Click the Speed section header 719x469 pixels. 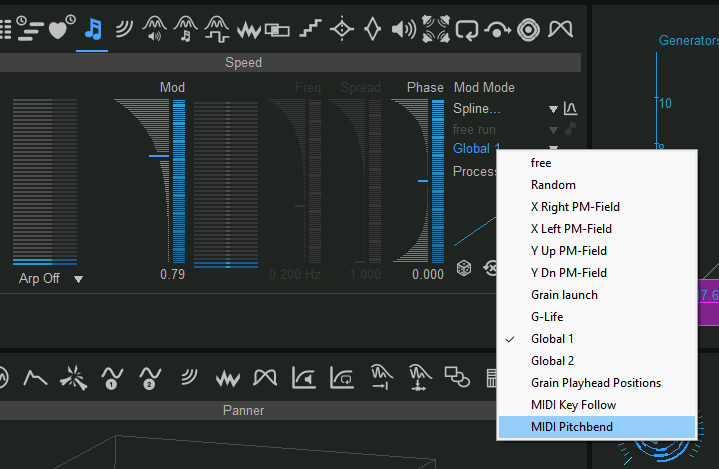tap(243, 62)
